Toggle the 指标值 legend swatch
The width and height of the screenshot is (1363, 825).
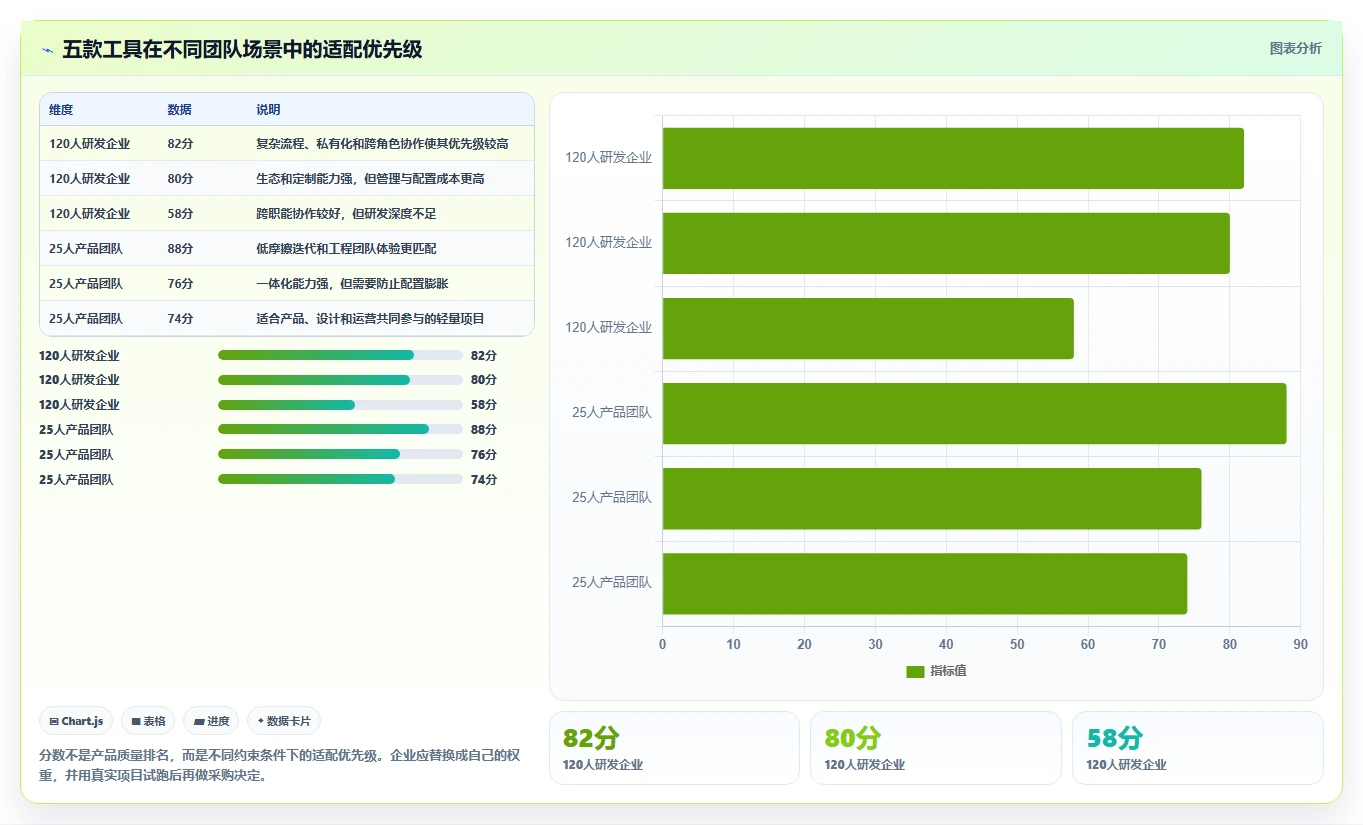point(915,671)
